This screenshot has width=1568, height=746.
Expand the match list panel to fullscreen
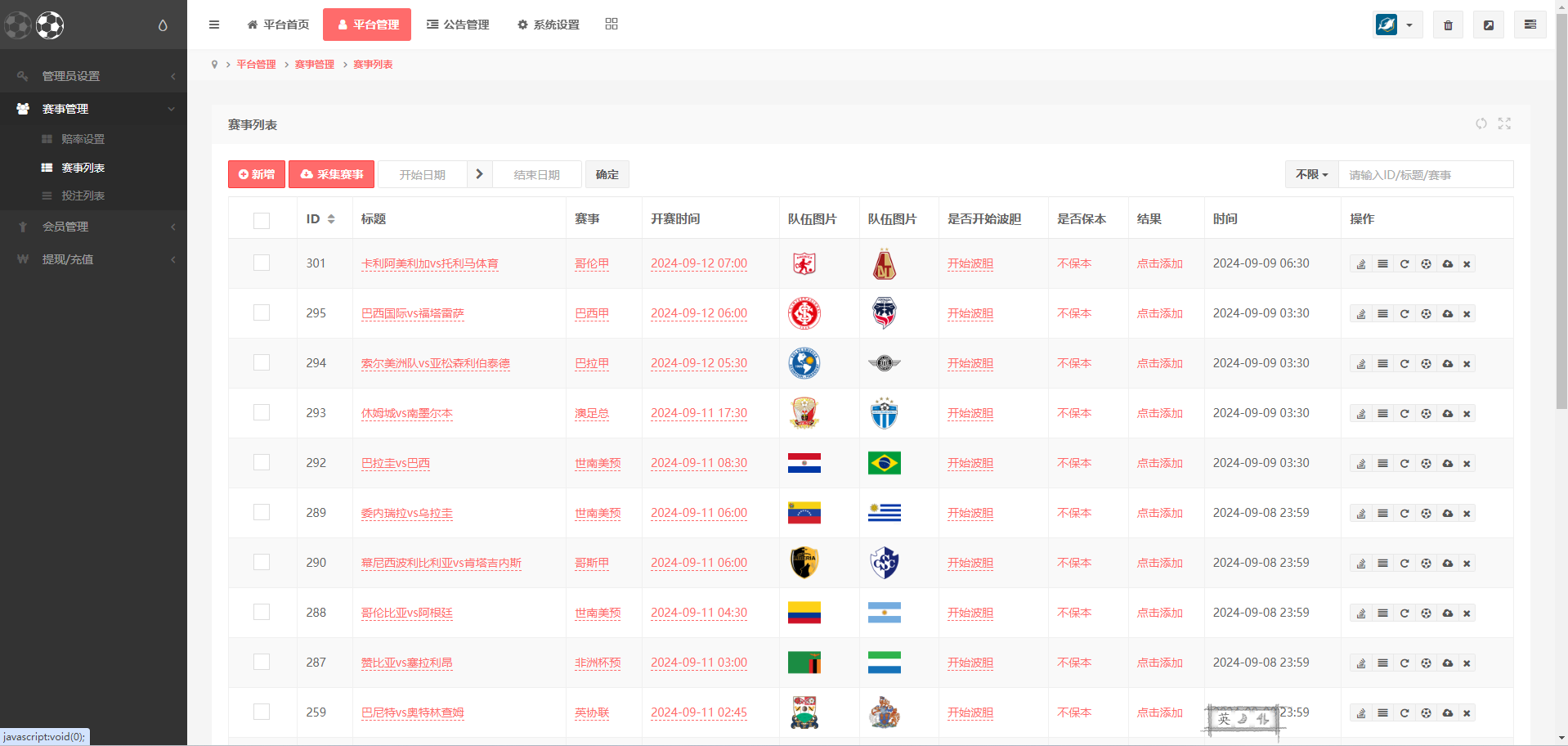[1504, 124]
